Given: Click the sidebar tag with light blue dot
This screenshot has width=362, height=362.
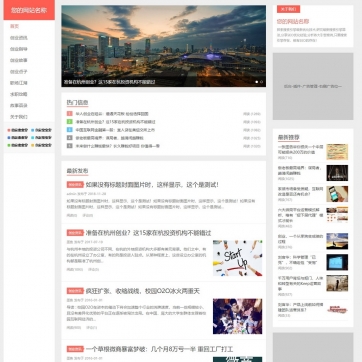Looking at the screenshot, I should tap(41, 130).
